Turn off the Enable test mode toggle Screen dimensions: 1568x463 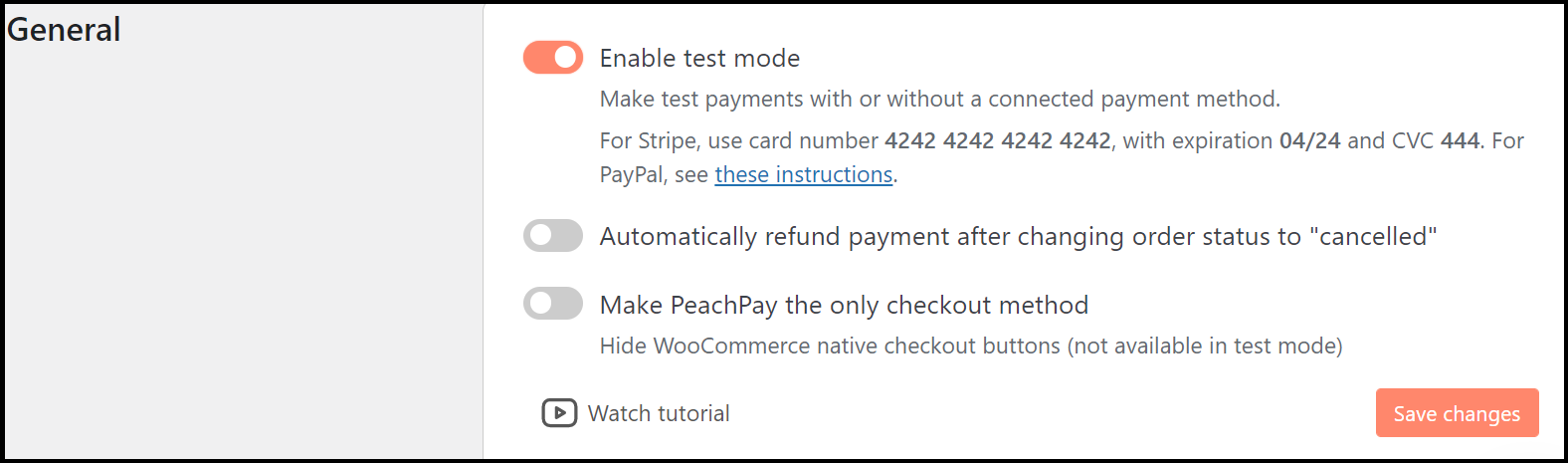(553, 58)
